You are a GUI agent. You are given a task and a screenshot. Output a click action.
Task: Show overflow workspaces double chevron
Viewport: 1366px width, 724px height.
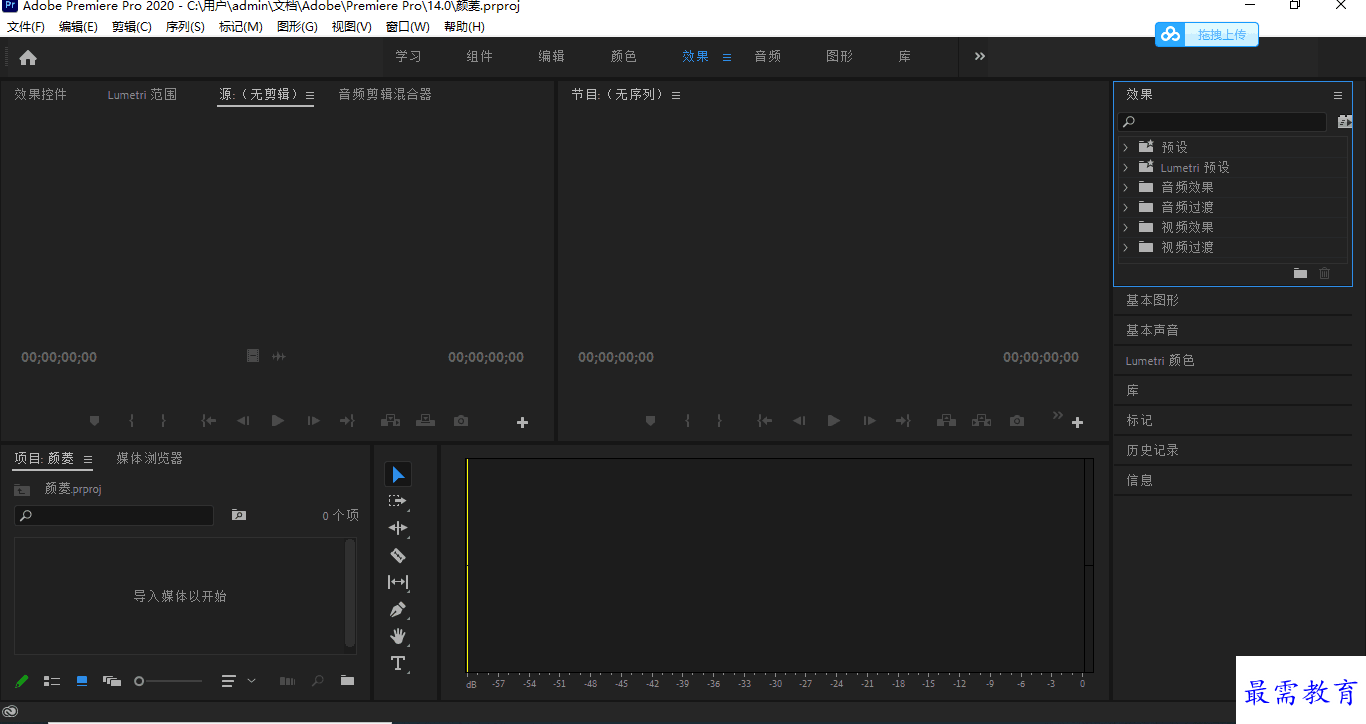[980, 56]
